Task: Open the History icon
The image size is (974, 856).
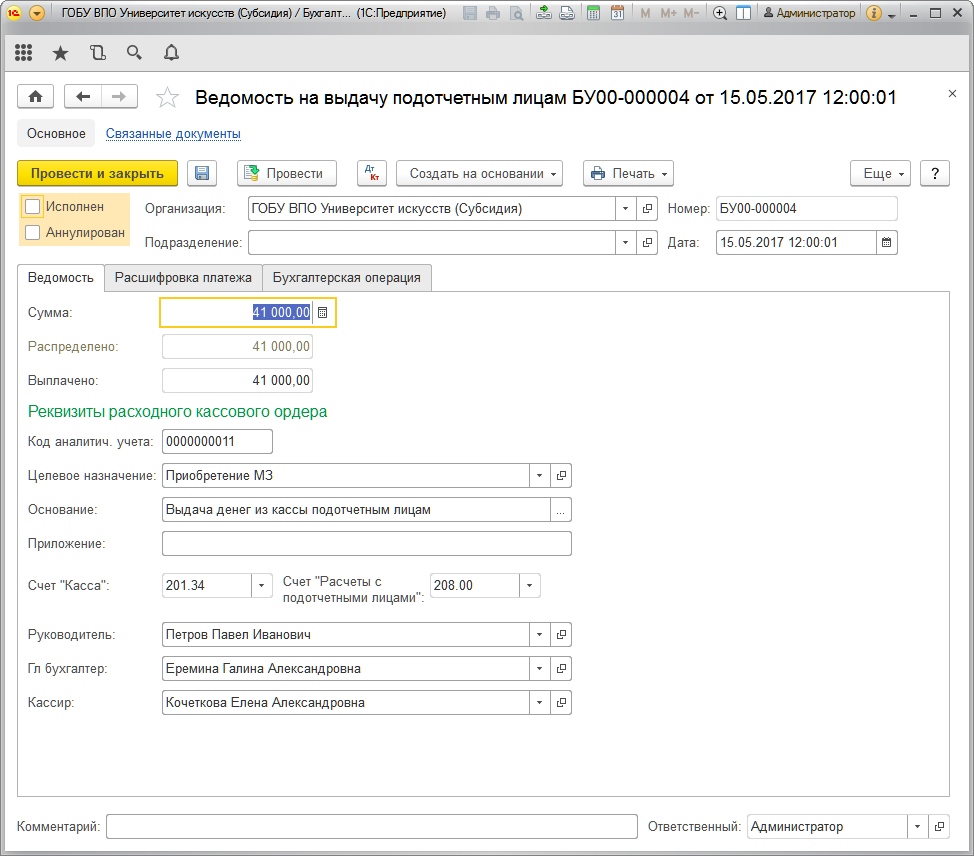Action: point(97,53)
